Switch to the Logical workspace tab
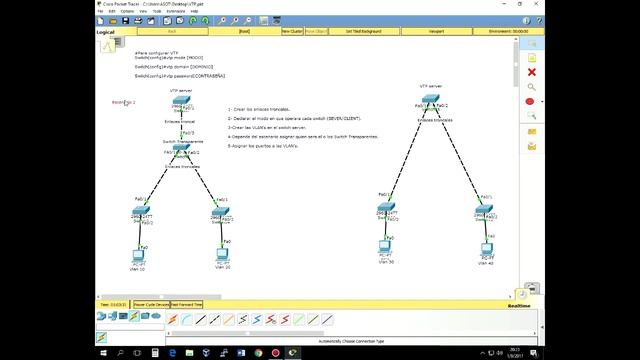This screenshot has height=360, width=640. coord(106,32)
